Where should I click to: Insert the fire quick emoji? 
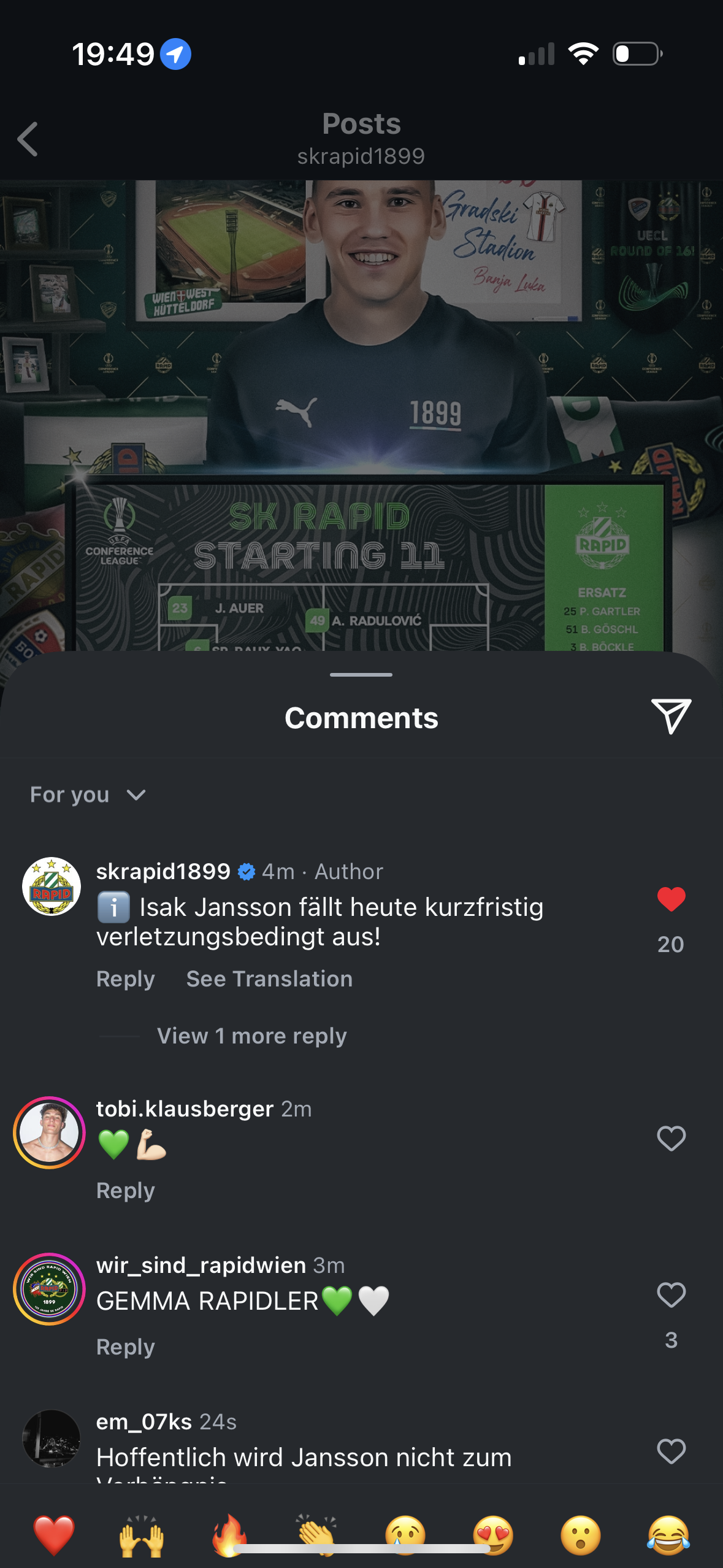pyautogui.click(x=229, y=1535)
